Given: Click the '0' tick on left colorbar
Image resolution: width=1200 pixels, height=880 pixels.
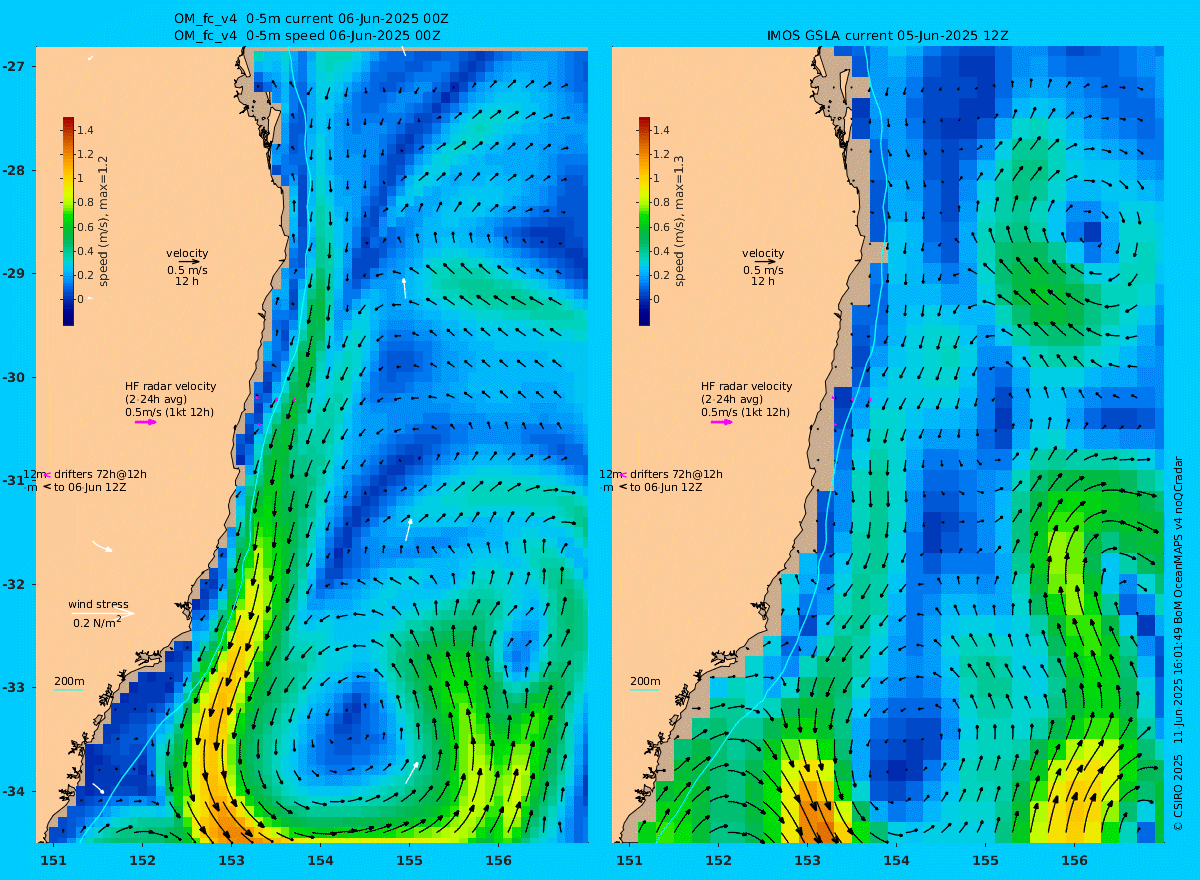Looking at the screenshot, I should [82, 299].
